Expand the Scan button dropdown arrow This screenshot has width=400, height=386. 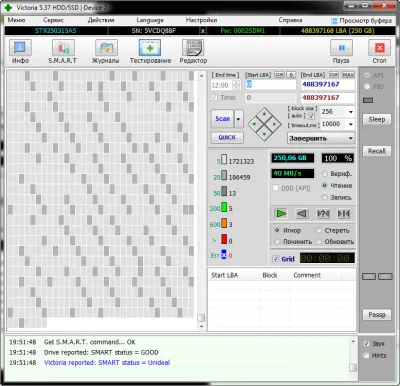point(239,119)
